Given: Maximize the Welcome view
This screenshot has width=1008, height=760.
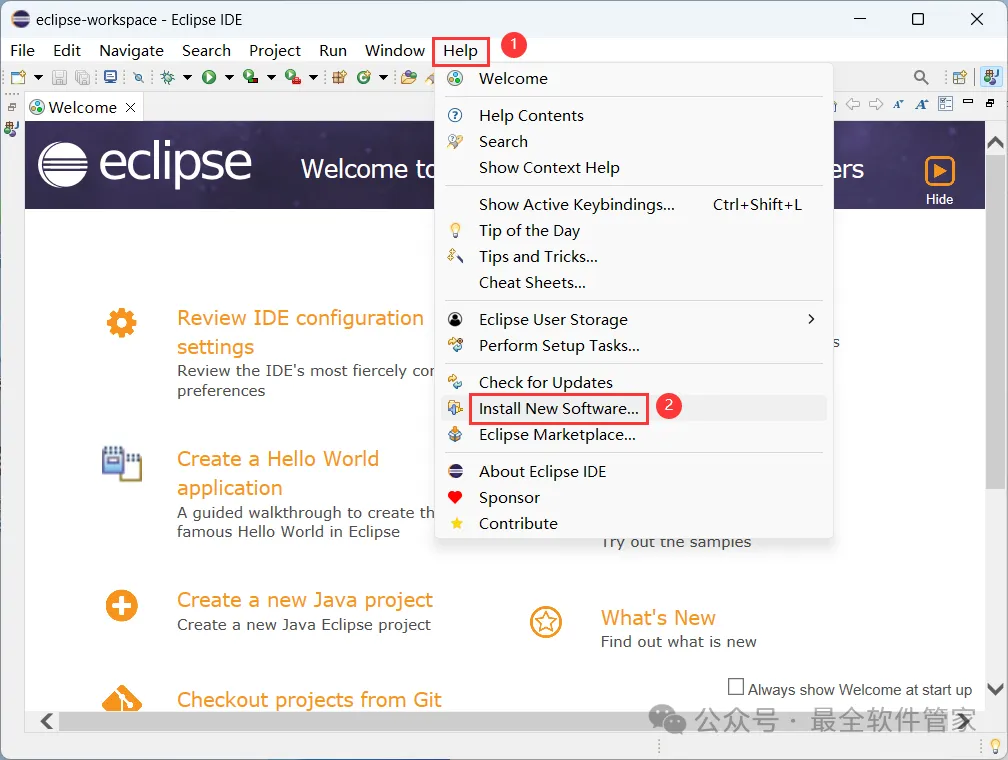Looking at the screenshot, I should click(990, 103).
